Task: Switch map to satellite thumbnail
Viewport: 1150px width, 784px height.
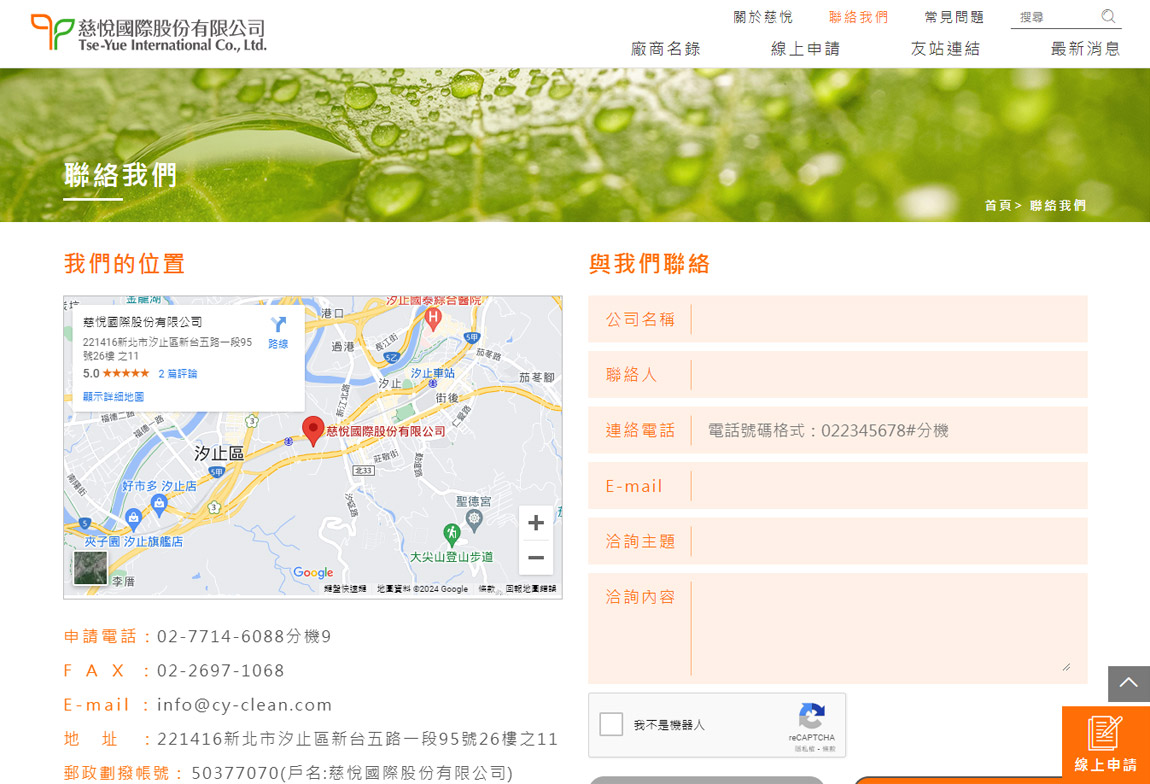Action: point(90,568)
